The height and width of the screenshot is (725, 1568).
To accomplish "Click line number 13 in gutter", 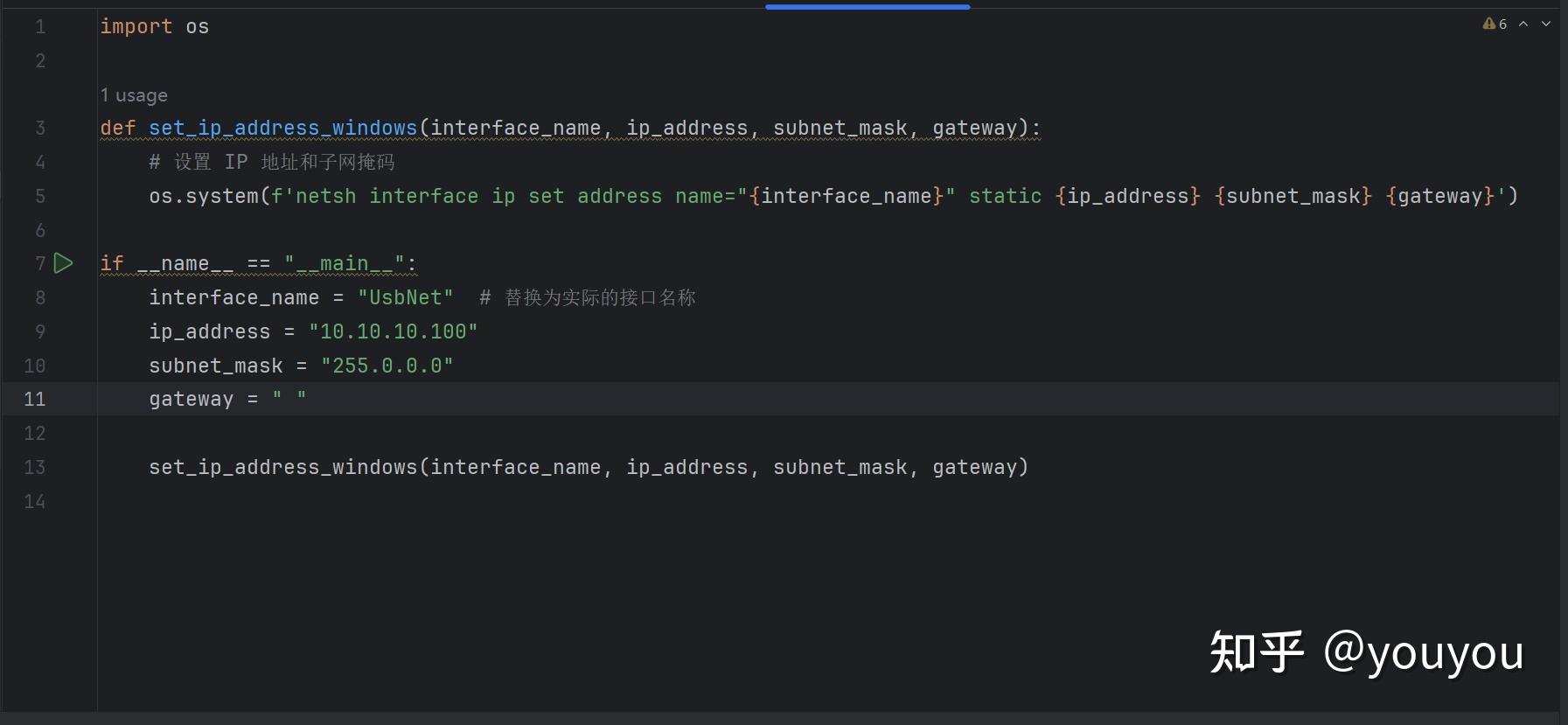I will 34,468.
